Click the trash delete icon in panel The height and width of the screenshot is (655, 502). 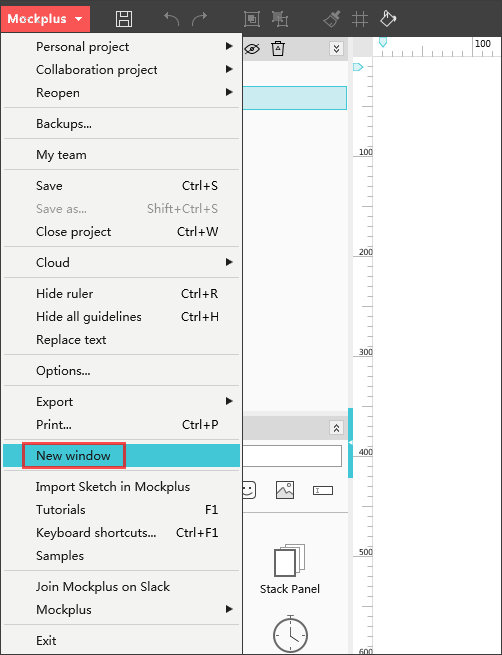[278, 48]
